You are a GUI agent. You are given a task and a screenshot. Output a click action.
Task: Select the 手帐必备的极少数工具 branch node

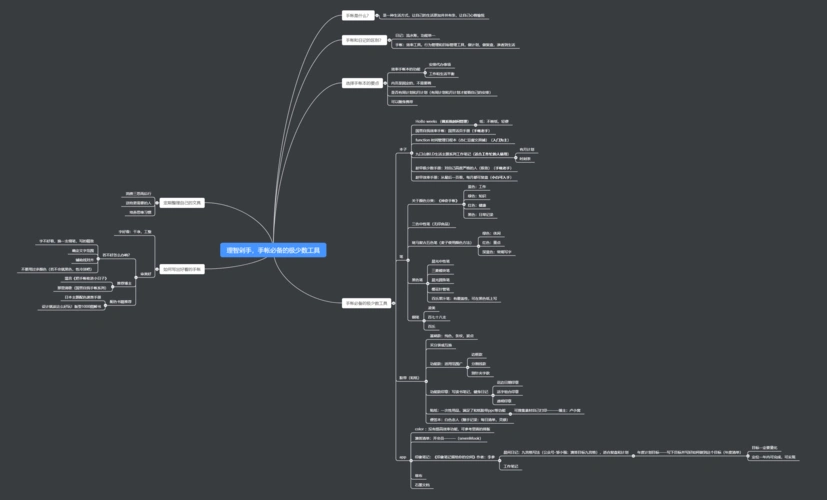coord(366,303)
